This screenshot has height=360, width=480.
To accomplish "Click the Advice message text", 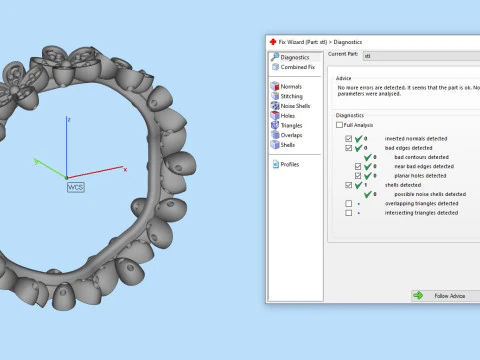I will 408,91.
